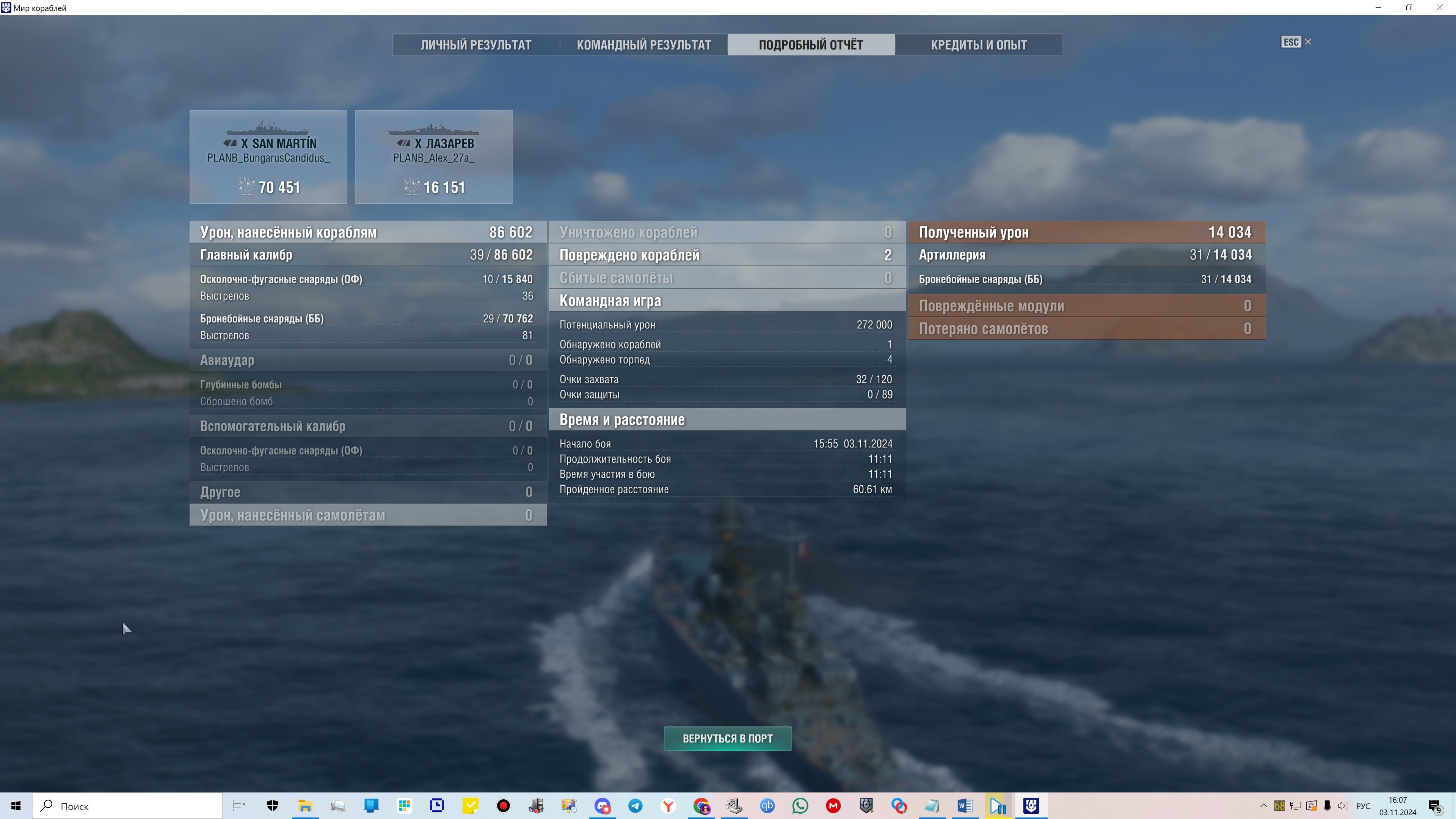Open the blue calendar-clock app in taskbar
Image resolution: width=1456 pixels, height=819 pixels.
pos(437,806)
